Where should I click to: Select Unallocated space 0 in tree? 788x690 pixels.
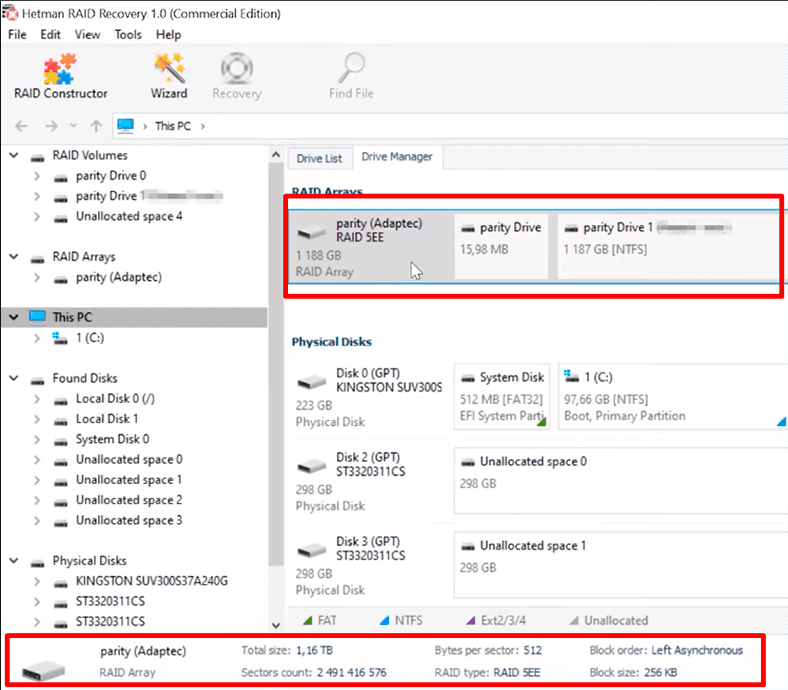pos(129,459)
